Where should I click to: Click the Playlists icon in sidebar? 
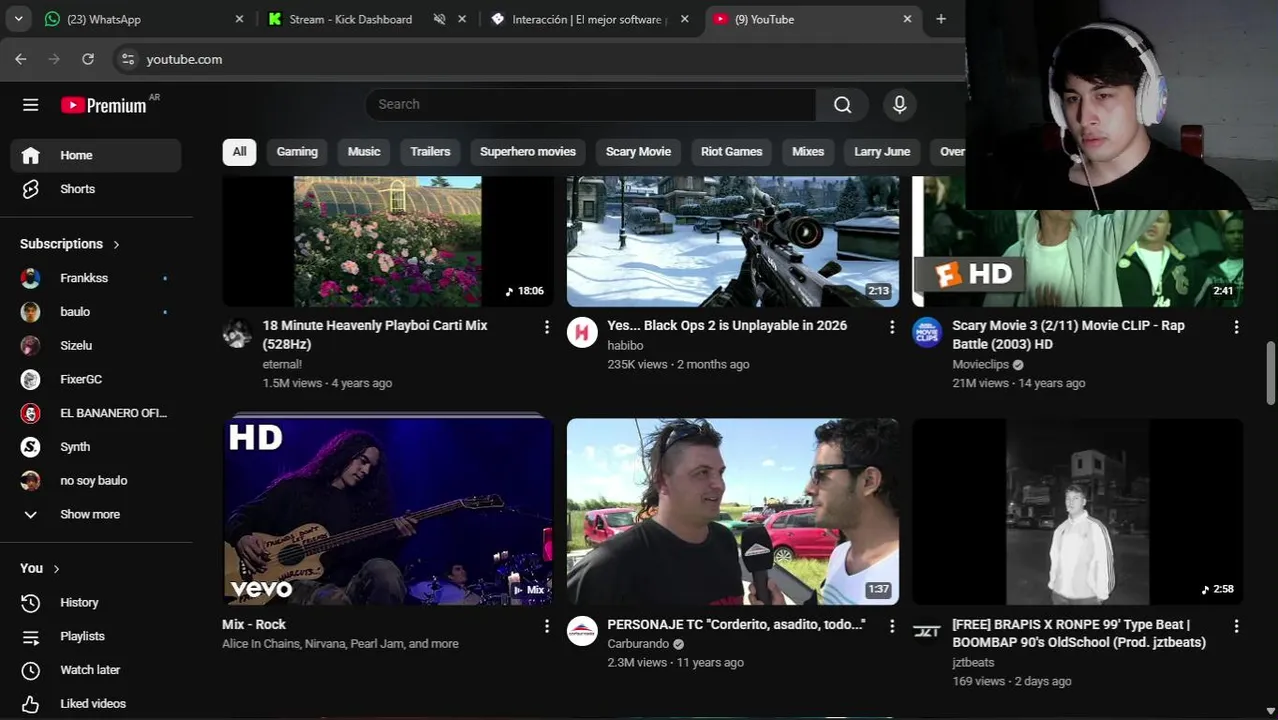pos(31,636)
